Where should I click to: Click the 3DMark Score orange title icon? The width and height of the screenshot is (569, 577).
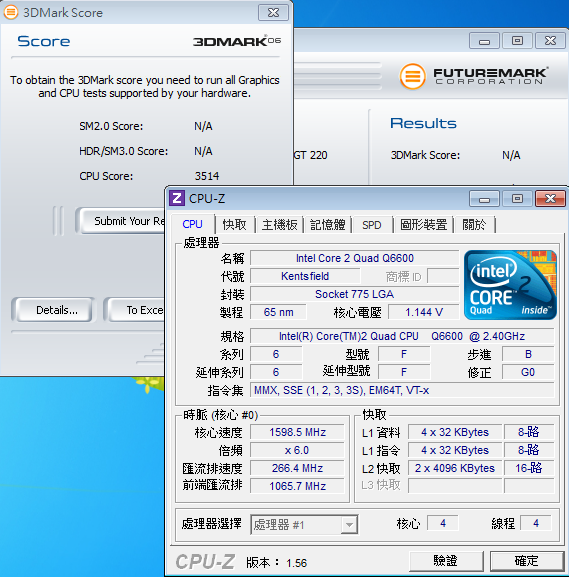click(11, 13)
